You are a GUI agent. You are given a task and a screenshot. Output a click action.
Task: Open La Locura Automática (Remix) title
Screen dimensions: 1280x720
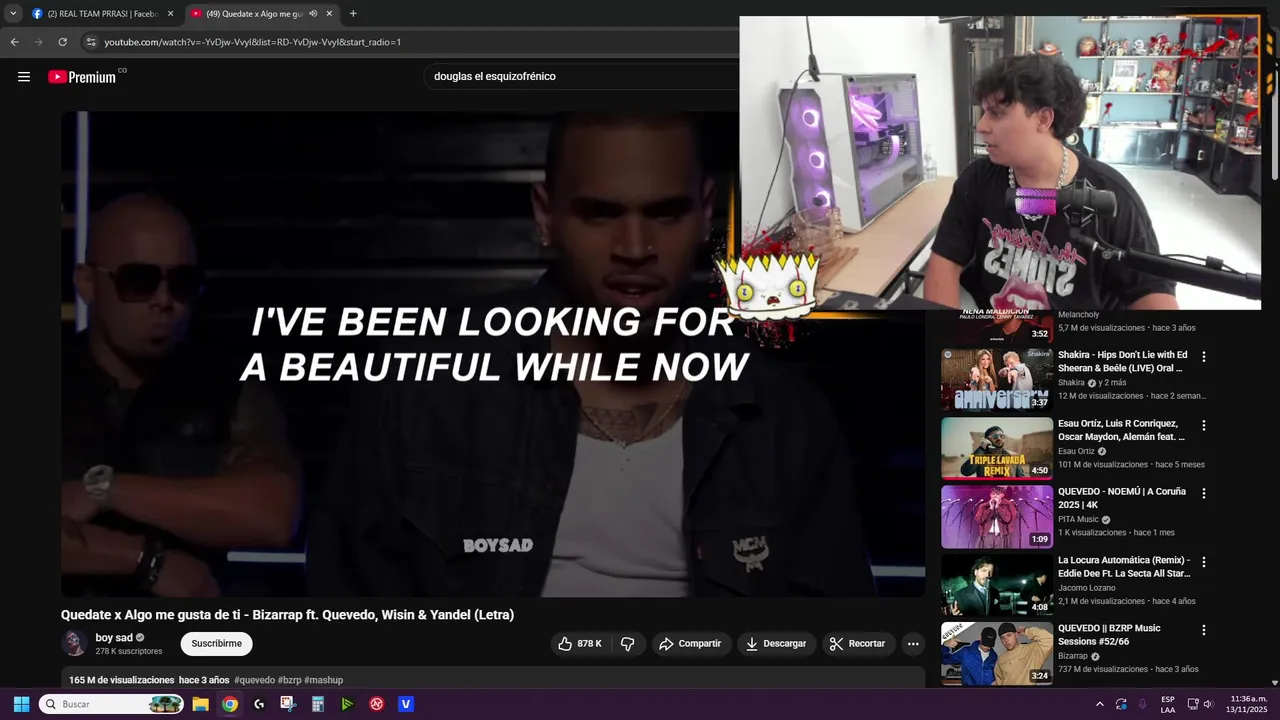[1125, 567]
